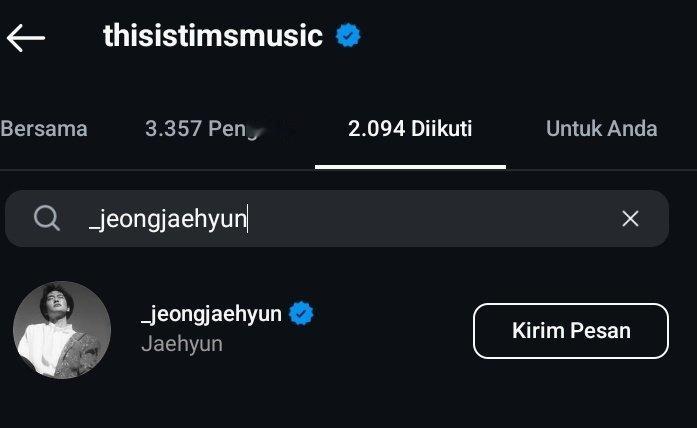
Task: Click verified badge beside thisistimsmusic
Action: pos(348,36)
